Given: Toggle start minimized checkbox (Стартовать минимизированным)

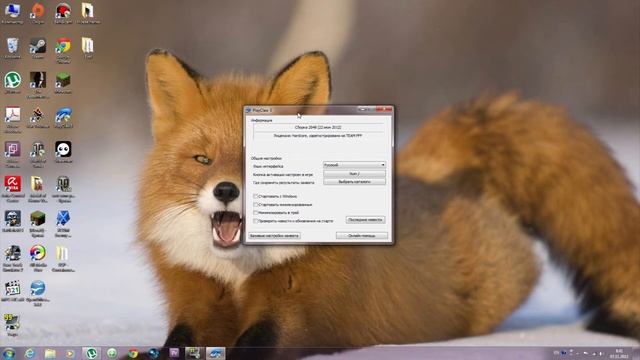Looking at the screenshot, I should (x=256, y=204).
